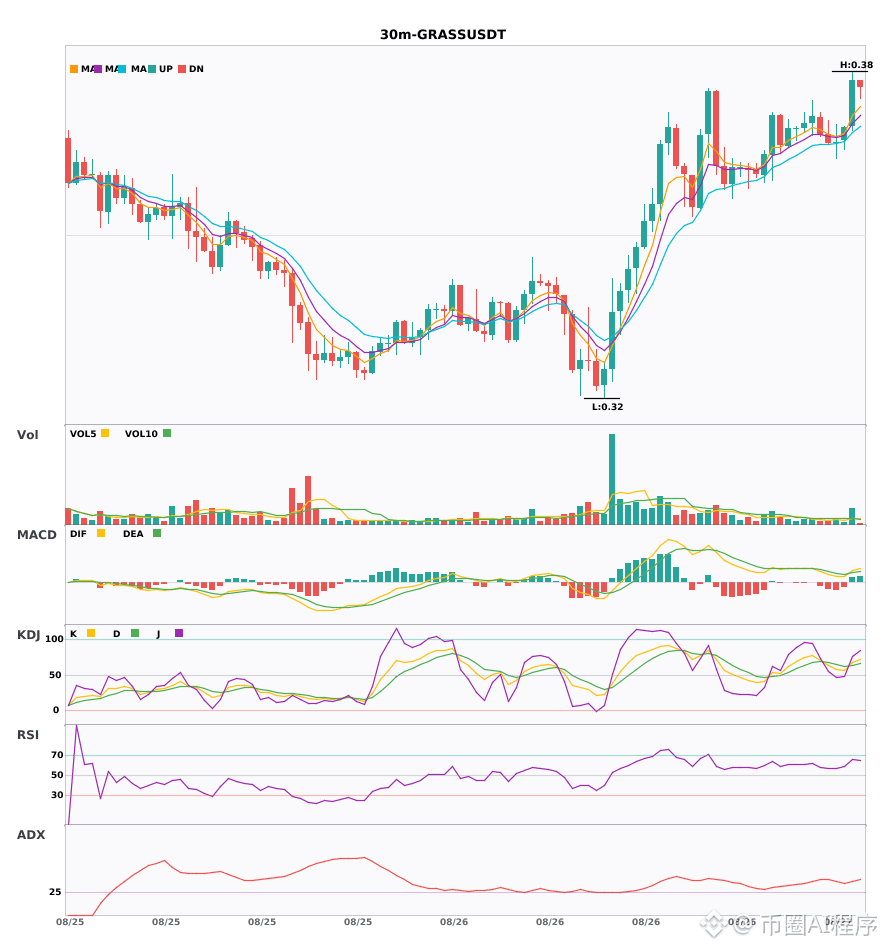Click the 70 axis value in RSI
This screenshot has height=950, width=885.
click(57, 755)
